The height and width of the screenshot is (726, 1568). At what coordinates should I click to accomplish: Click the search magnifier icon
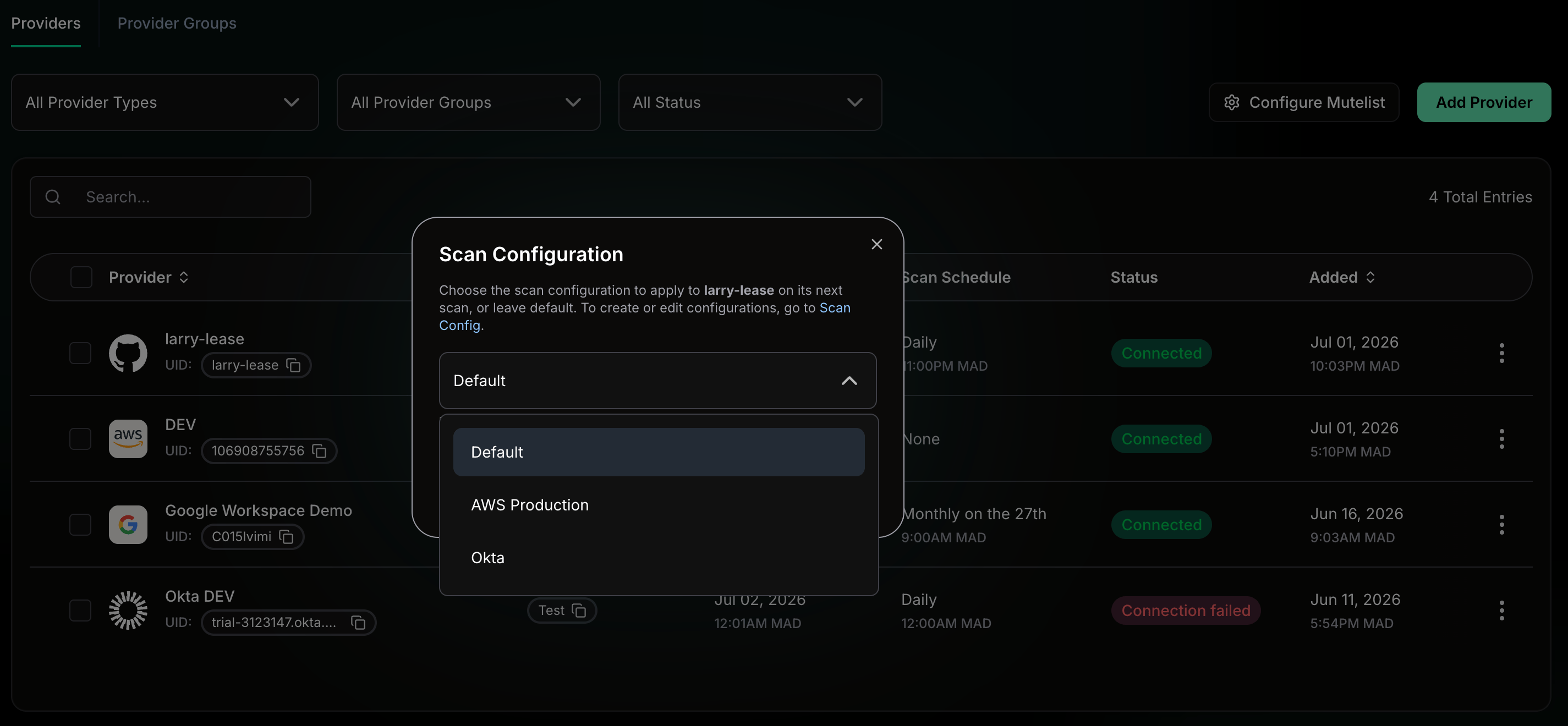click(53, 196)
